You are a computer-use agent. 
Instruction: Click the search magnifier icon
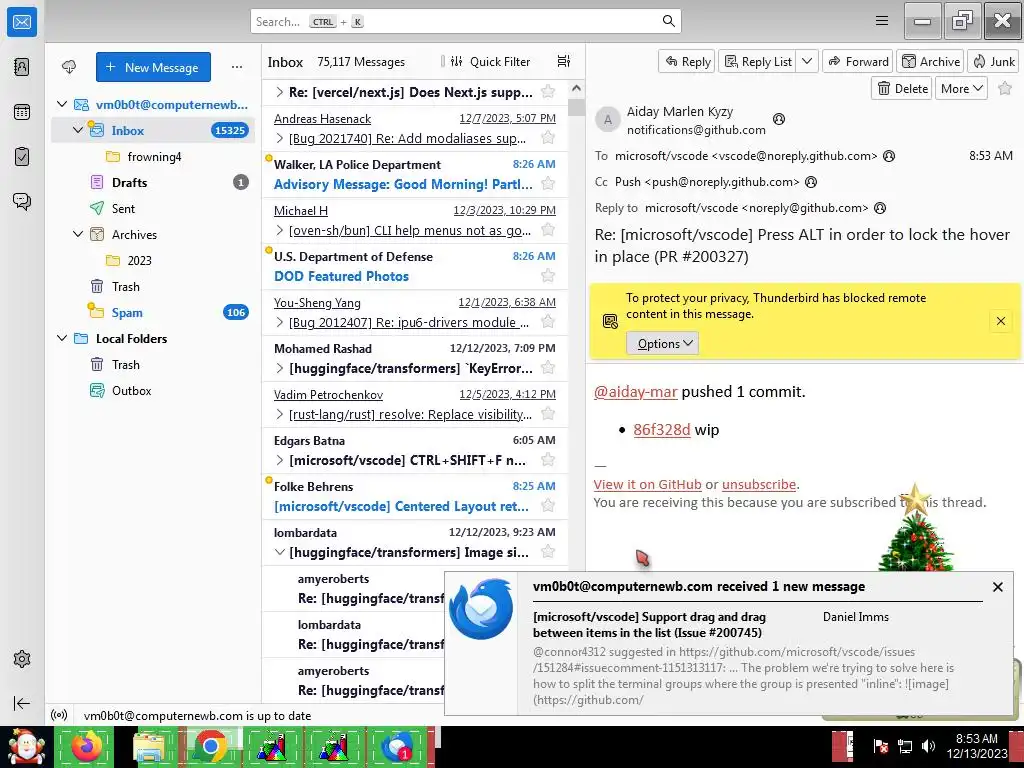[669, 21]
